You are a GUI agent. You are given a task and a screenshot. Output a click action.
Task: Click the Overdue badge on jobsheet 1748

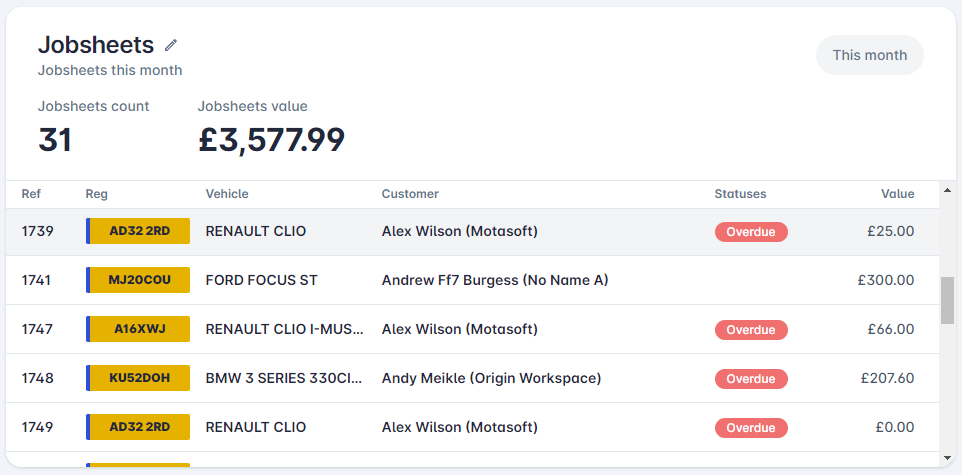click(x=751, y=379)
